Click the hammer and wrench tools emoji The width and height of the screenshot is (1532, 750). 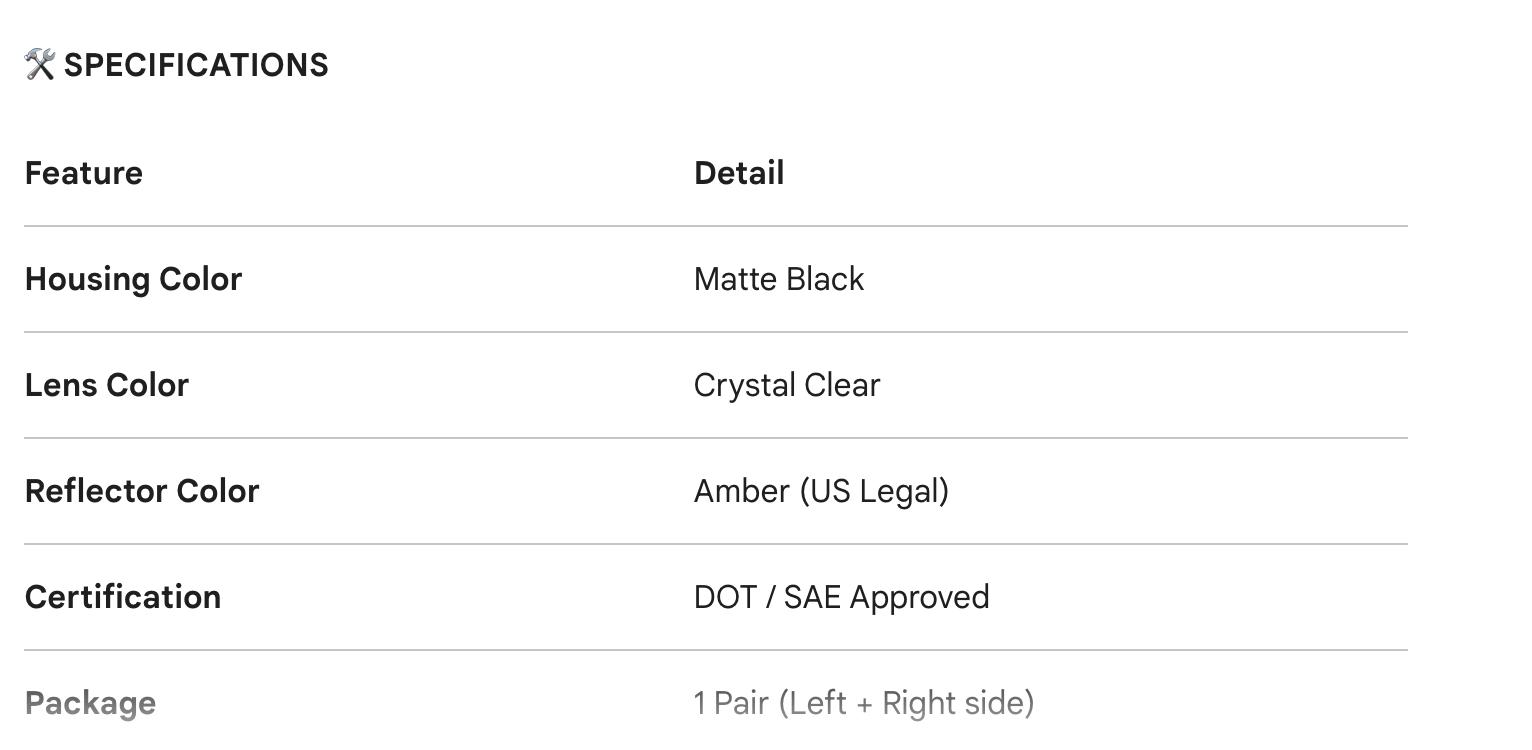[39, 65]
